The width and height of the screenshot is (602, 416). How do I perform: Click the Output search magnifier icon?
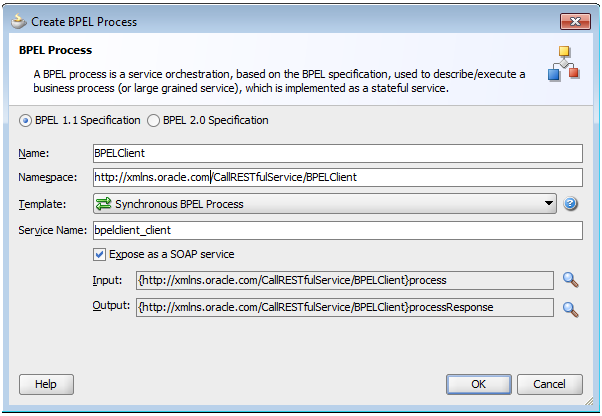click(571, 308)
